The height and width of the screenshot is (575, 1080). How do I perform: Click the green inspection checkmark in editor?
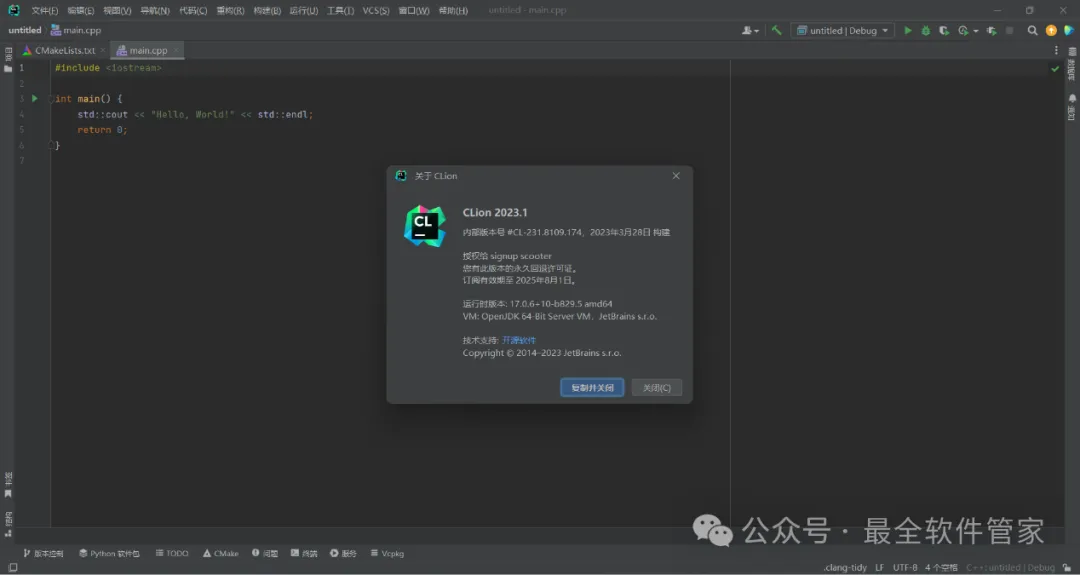point(1055,69)
